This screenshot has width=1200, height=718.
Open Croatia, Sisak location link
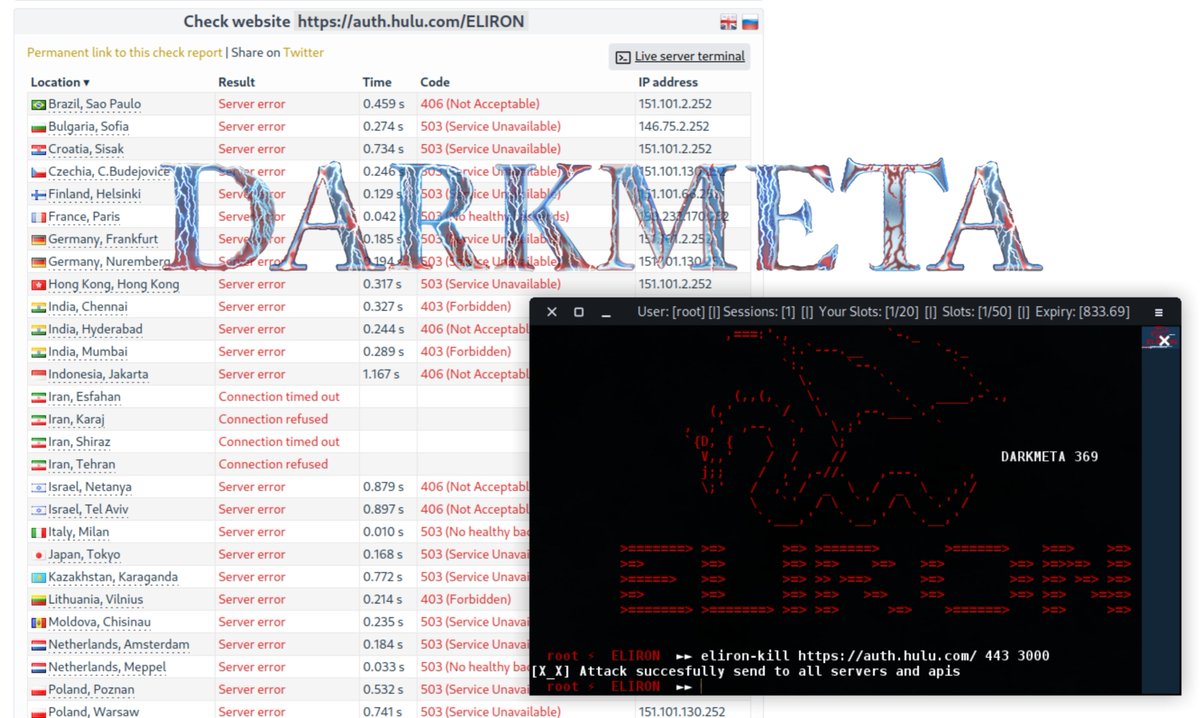pos(86,149)
